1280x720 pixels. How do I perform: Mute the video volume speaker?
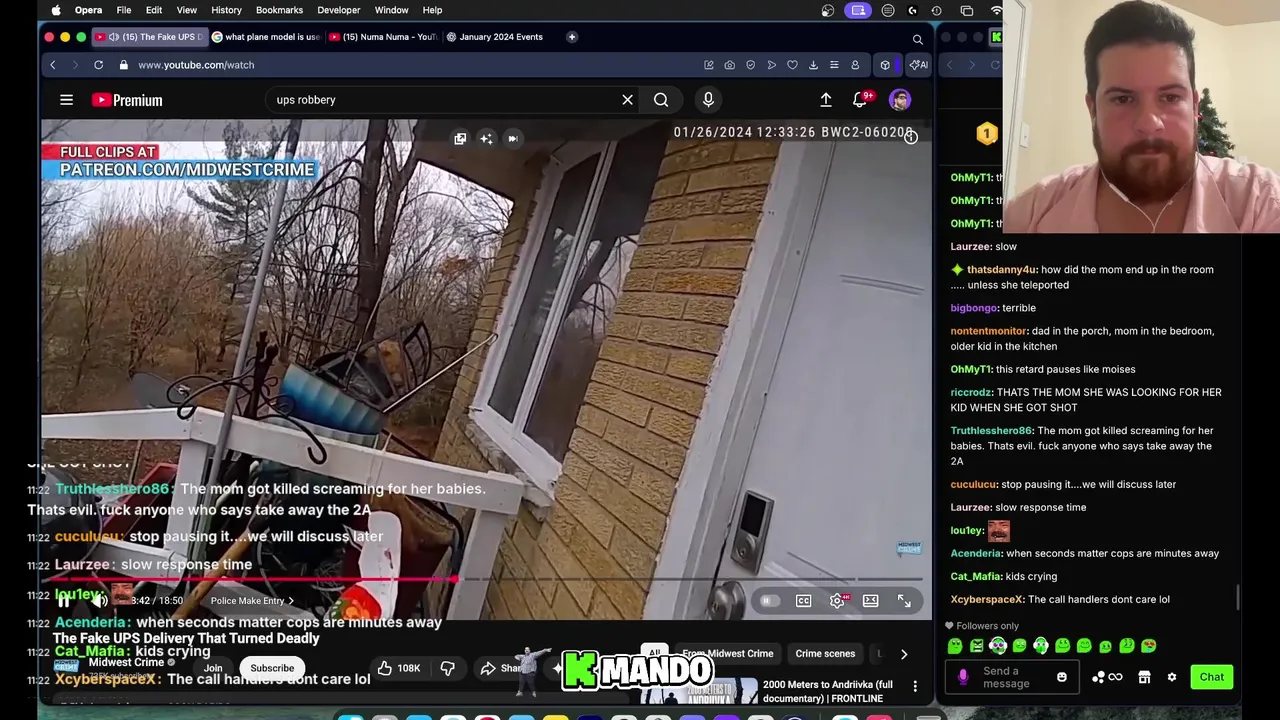click(x=100, y=601)
